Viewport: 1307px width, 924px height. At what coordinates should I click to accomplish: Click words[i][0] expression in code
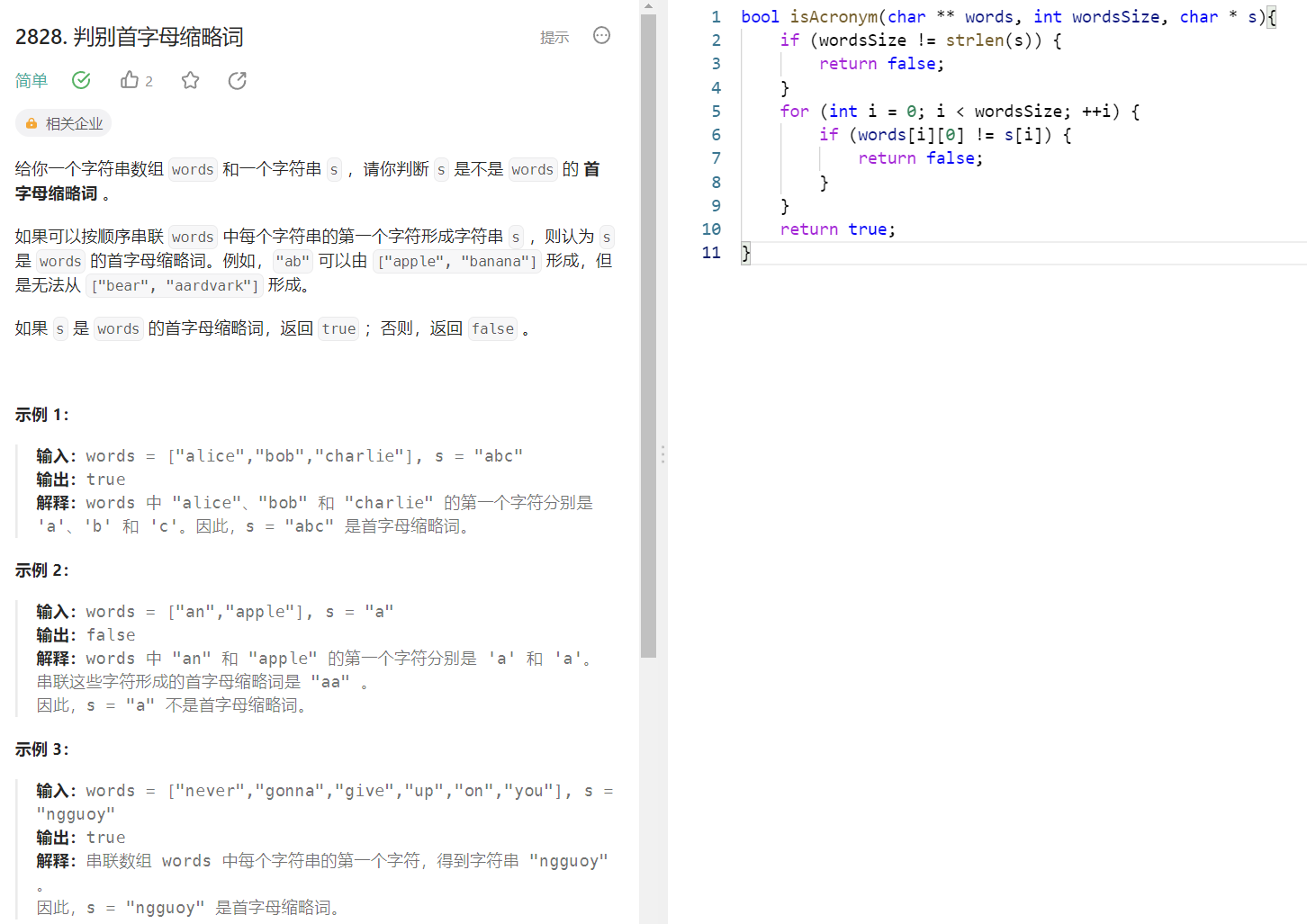point(911,134)
